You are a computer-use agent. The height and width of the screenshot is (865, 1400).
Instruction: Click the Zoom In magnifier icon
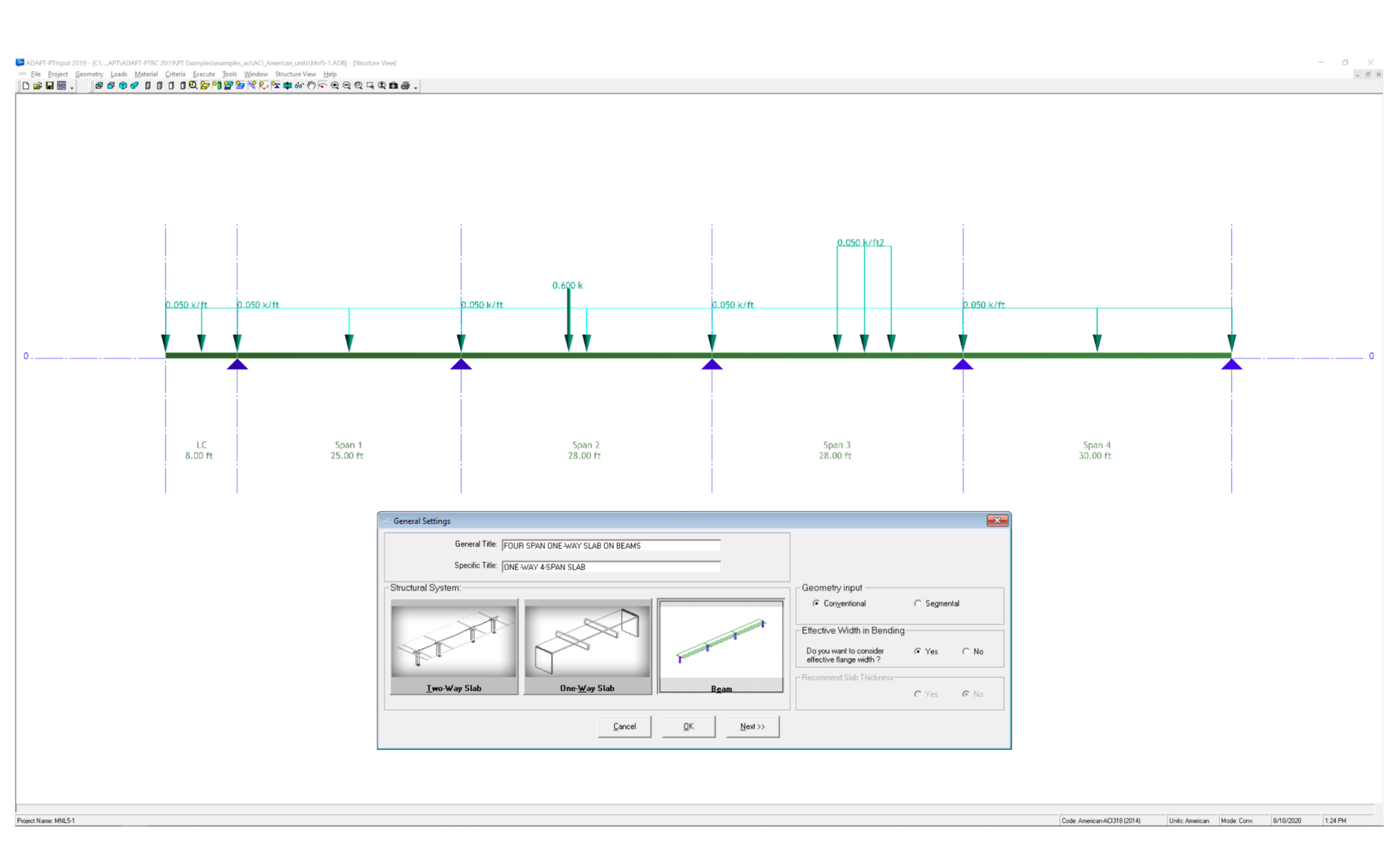(x=335, y=86)
